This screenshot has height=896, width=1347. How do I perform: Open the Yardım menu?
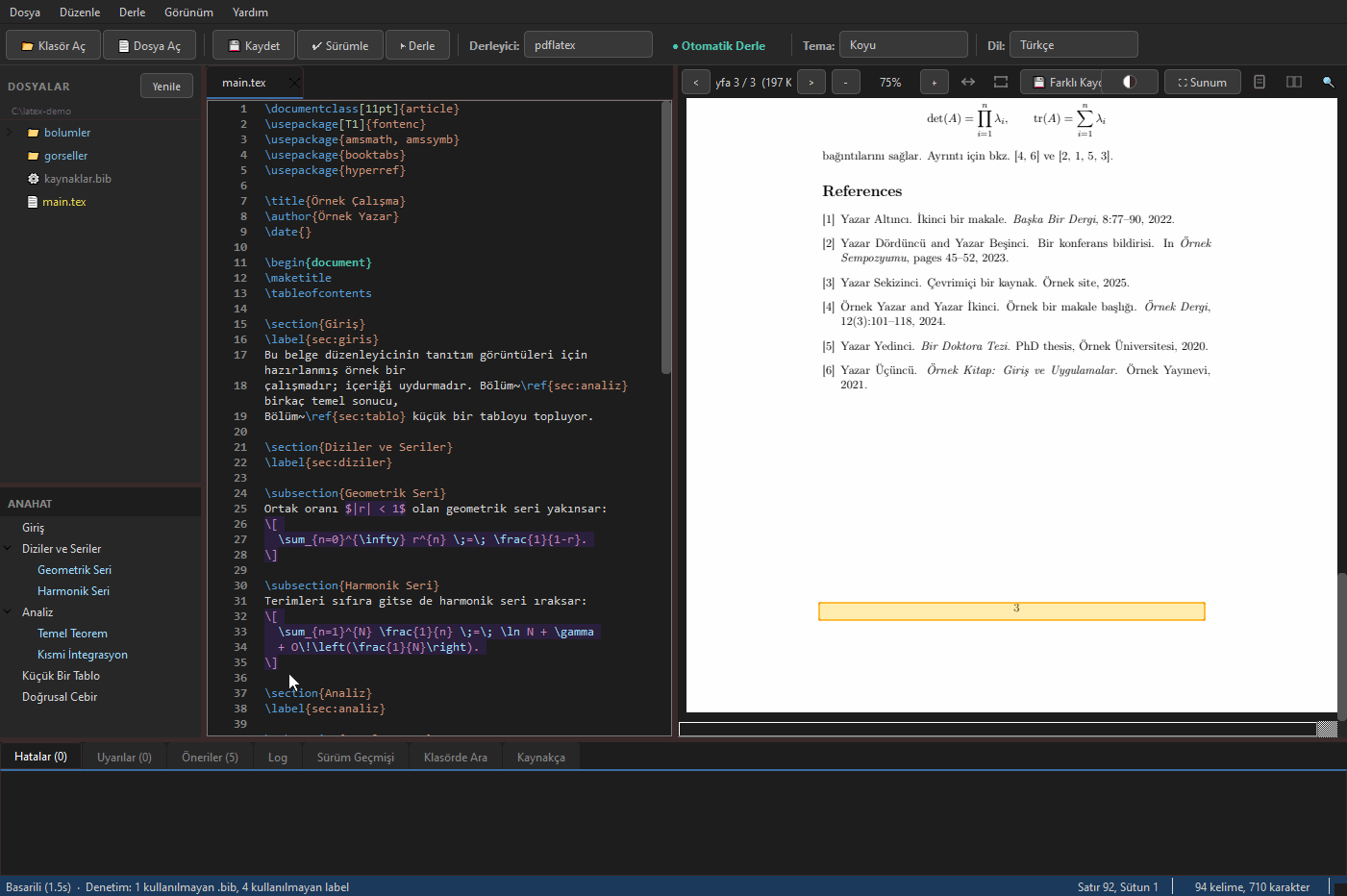pyautogui.click(x=250, y=12)
